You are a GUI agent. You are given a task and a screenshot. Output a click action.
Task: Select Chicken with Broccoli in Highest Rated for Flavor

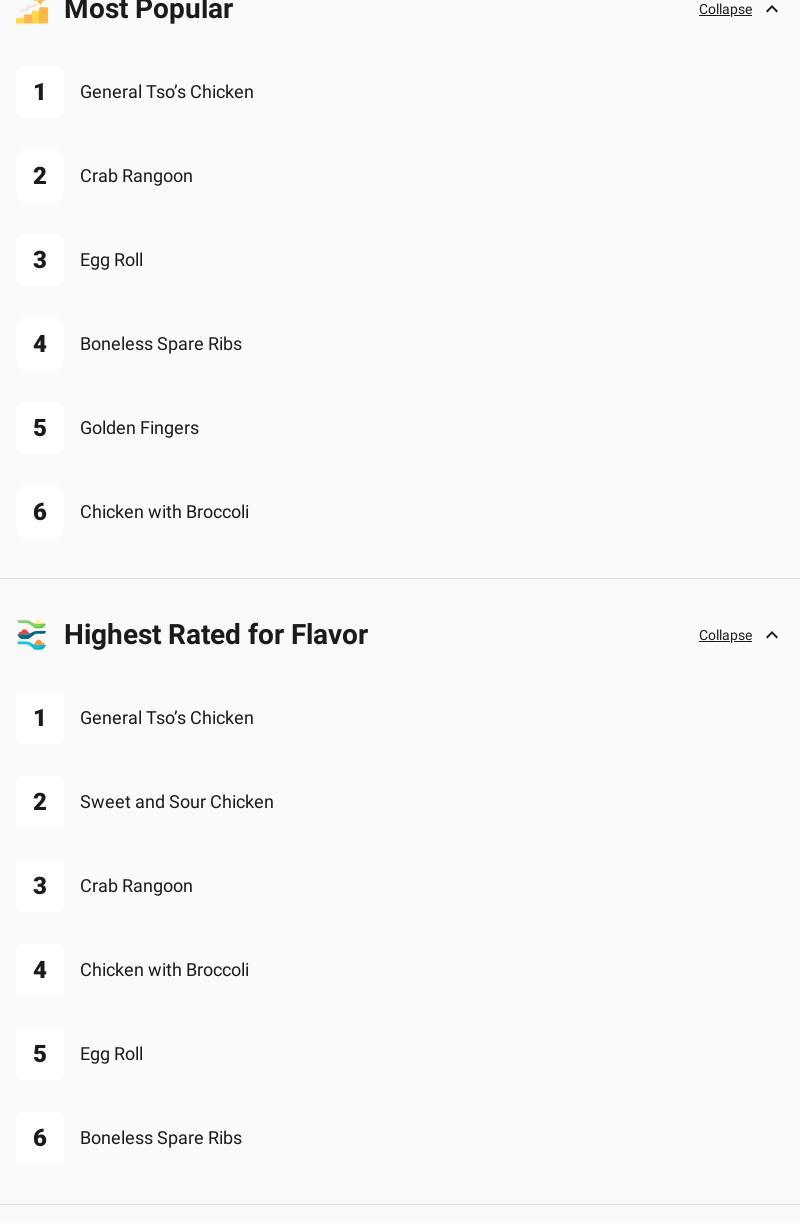coord(164,970)
